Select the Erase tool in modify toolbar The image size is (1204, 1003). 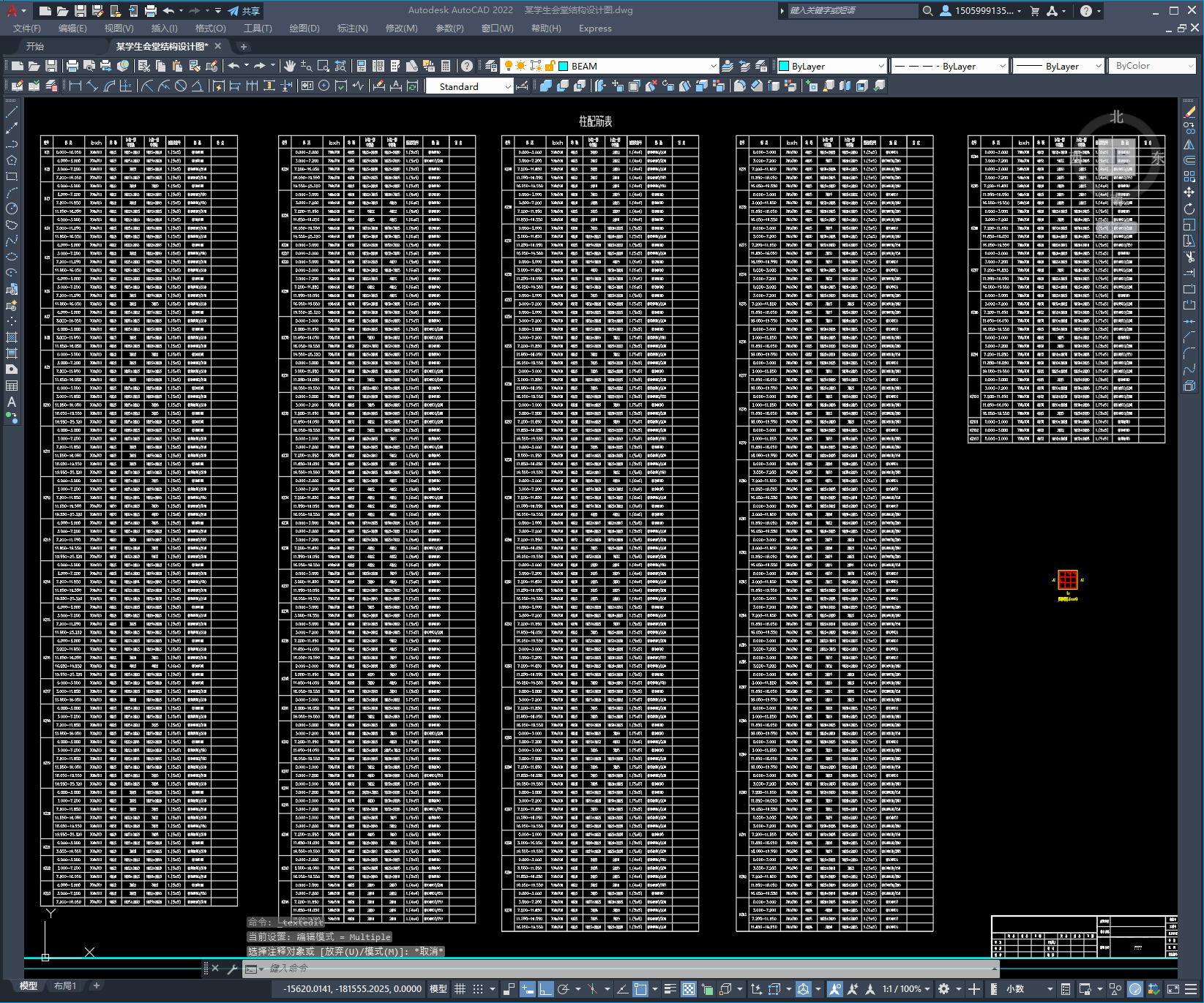[x=1189, y=113]
